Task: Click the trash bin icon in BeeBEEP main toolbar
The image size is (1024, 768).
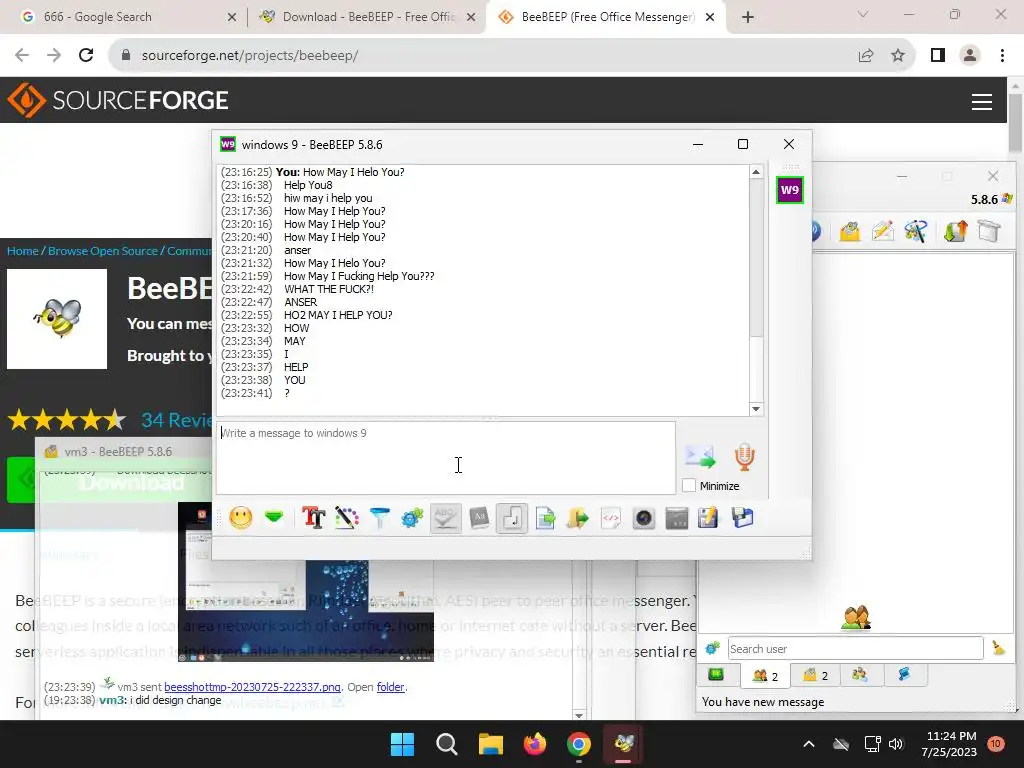Action: tap(989, 231)
